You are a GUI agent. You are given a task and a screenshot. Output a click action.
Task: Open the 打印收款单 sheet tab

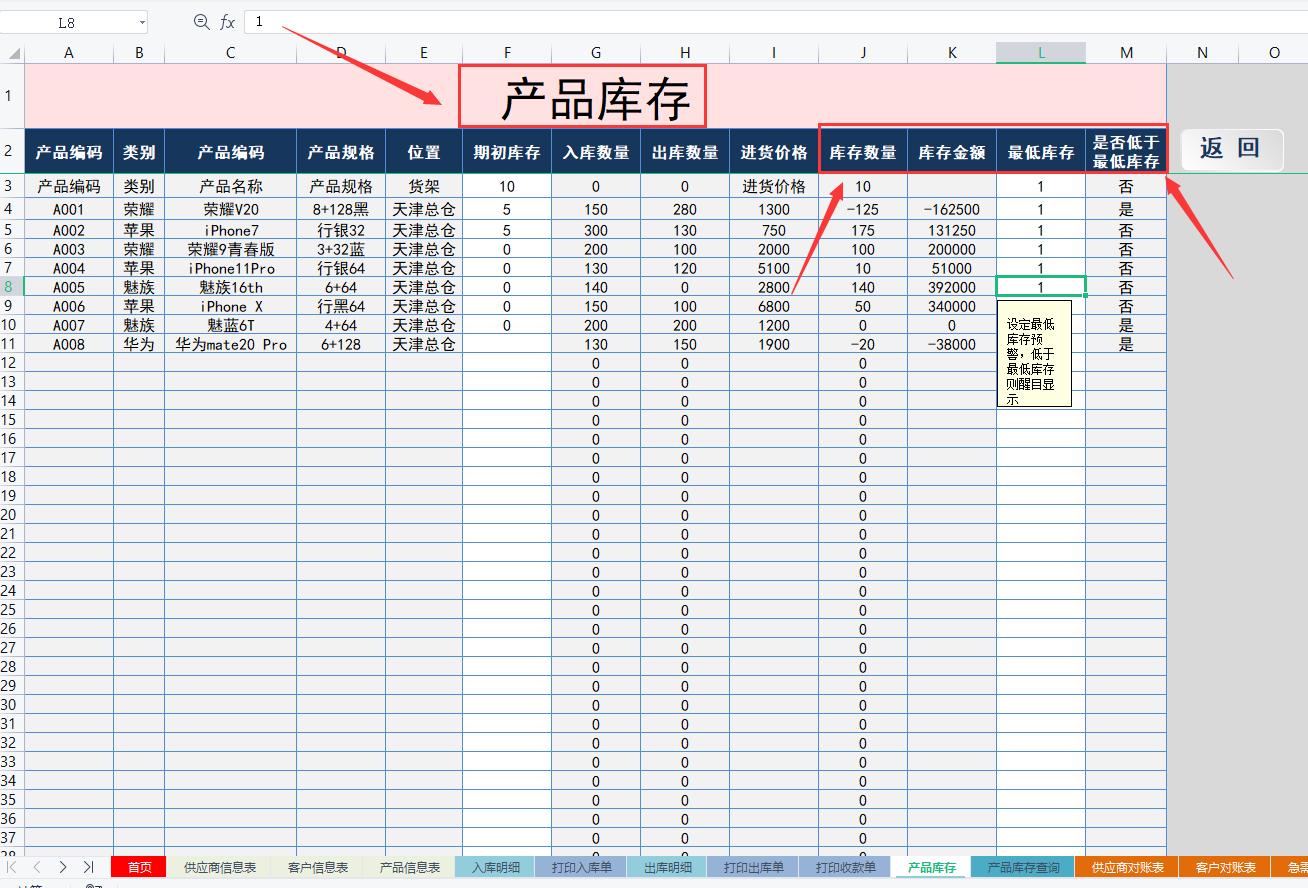(845, 867)
